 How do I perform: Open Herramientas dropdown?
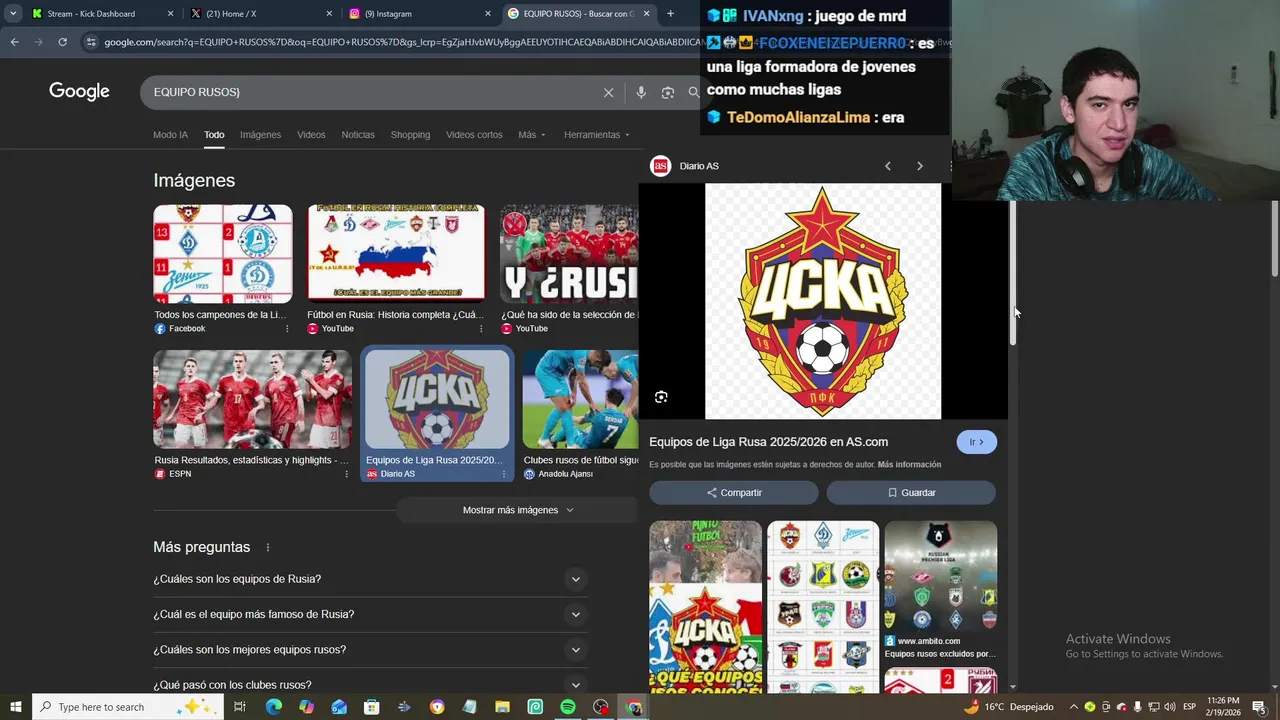tap(597, 135)
